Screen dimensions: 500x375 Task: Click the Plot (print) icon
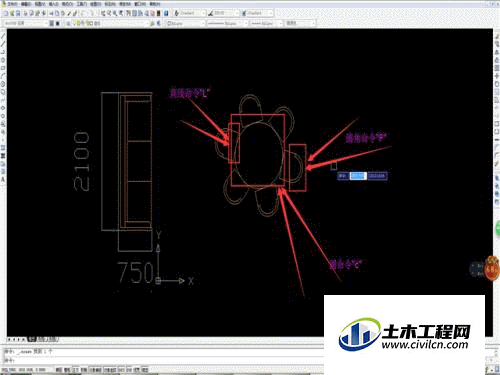point(26,13)
